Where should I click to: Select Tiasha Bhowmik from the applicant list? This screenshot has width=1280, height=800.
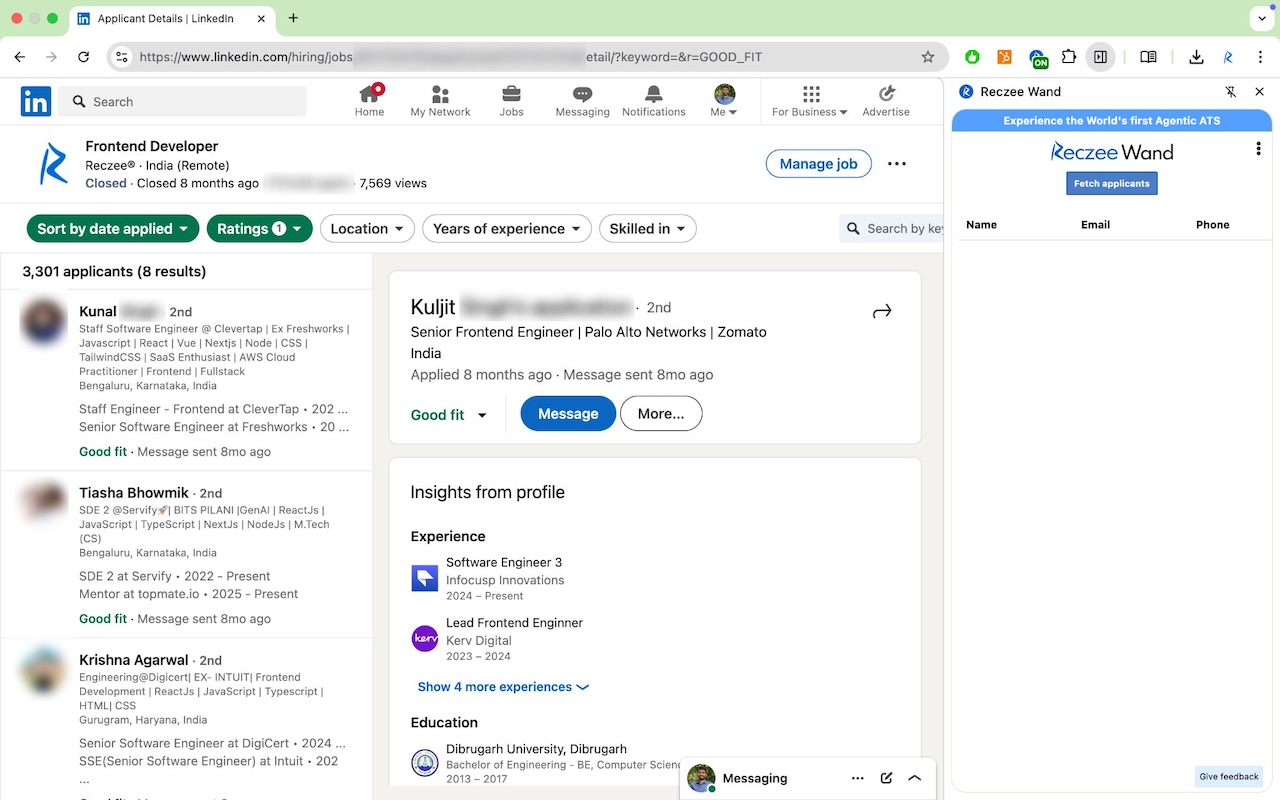click(134, 493)
